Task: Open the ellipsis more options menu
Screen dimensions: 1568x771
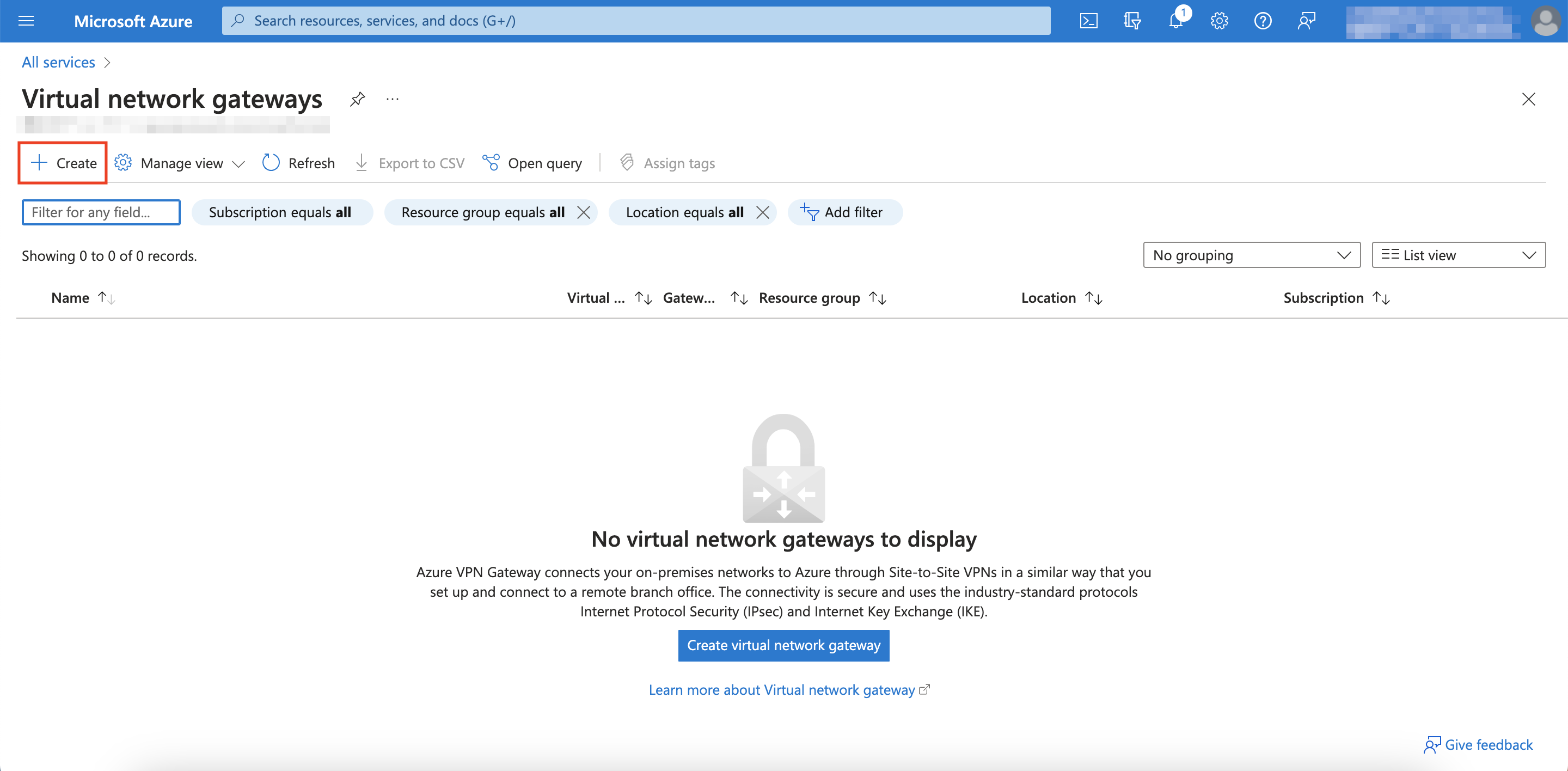Action: point(393,99)
